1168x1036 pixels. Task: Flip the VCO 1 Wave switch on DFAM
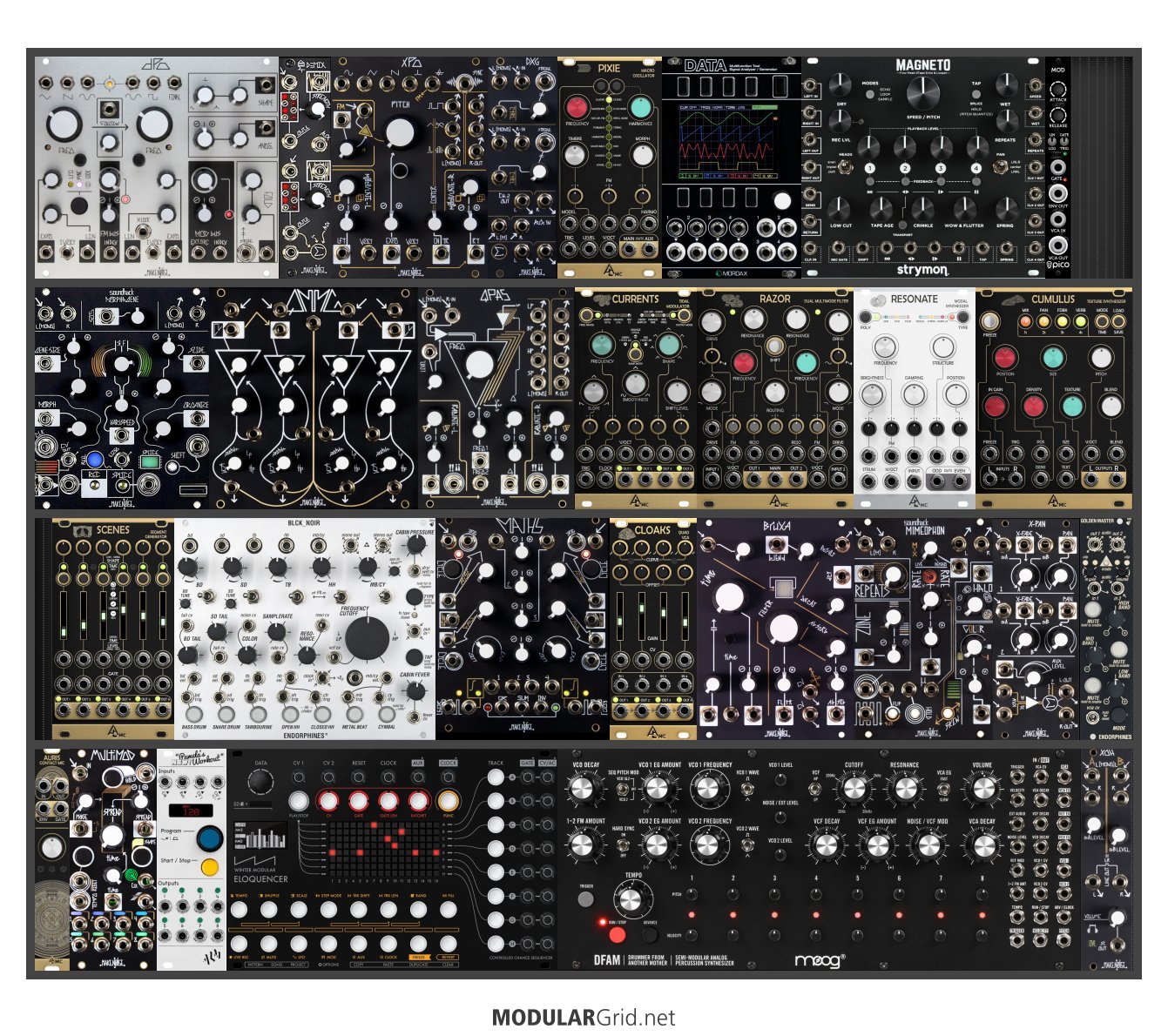point(746,789)
